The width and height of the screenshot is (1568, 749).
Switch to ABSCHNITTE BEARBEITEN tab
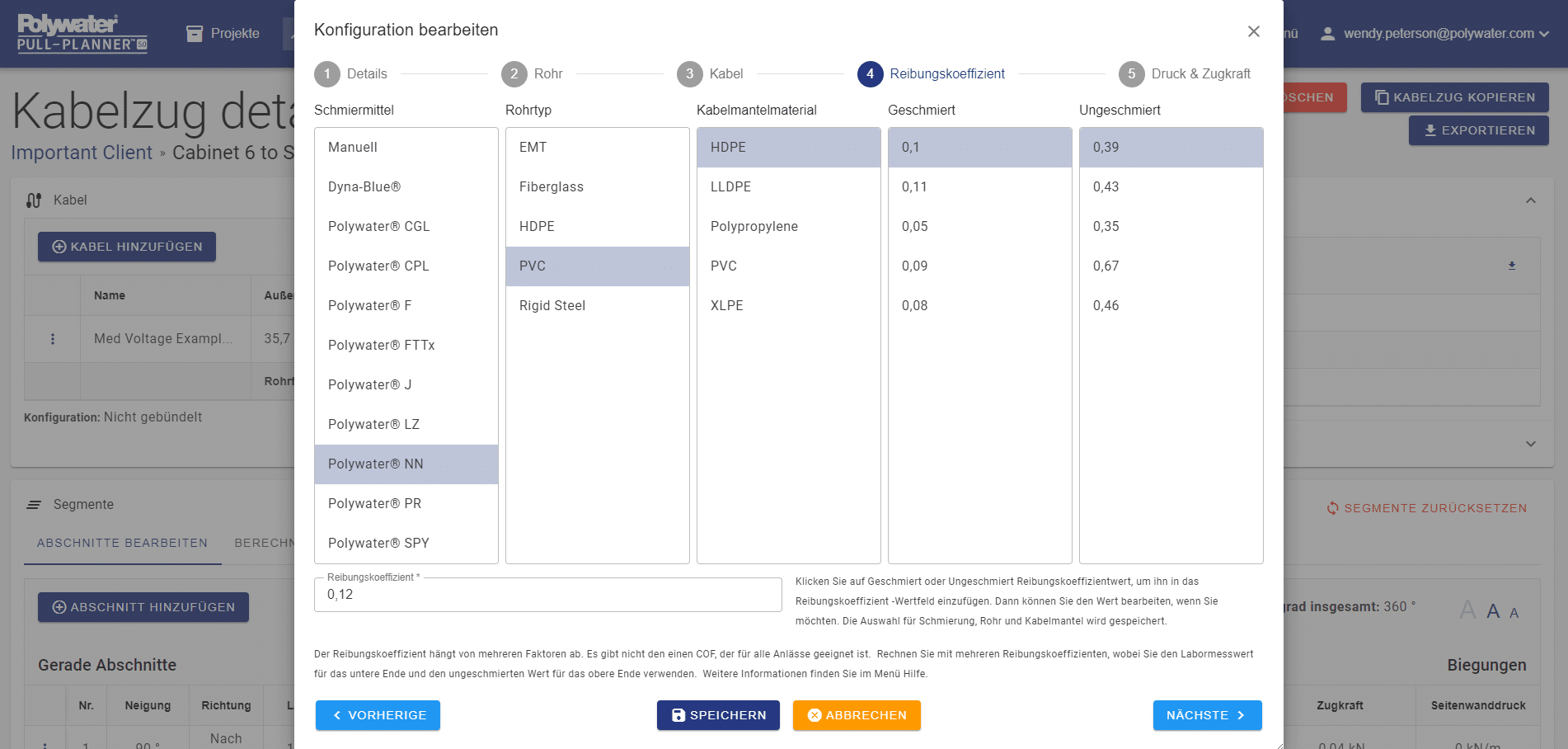122,543
